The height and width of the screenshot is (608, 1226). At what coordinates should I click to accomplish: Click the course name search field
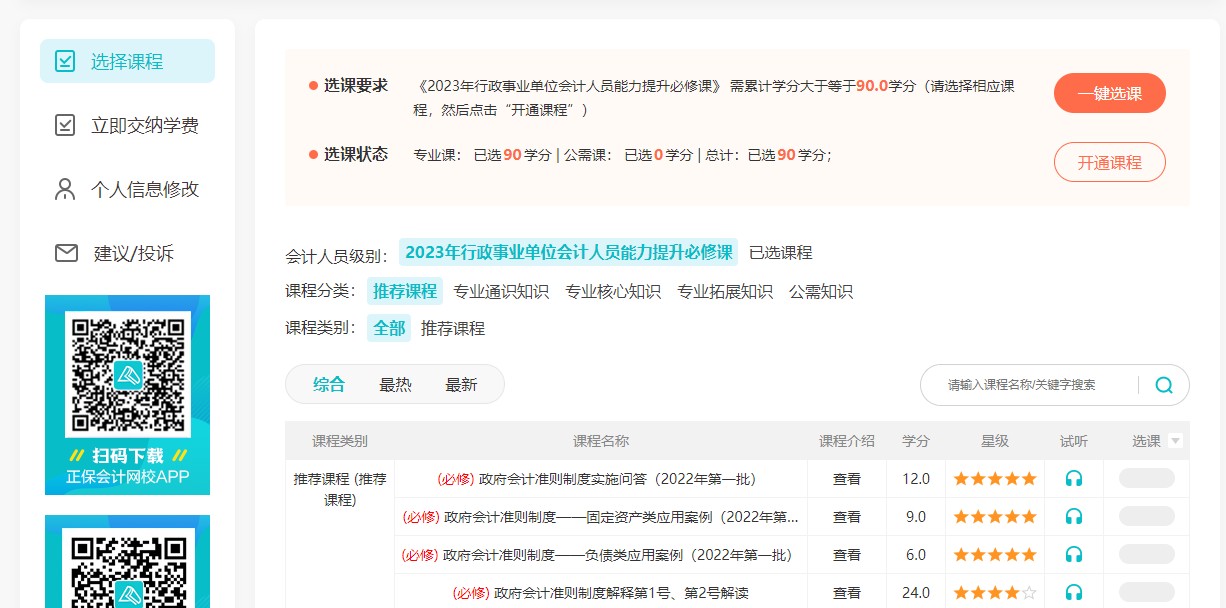click(1030, 385)
